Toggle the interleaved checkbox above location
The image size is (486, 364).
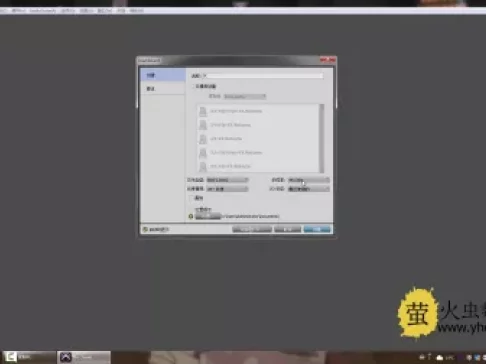pyautogui.click(x=191, y=198)
